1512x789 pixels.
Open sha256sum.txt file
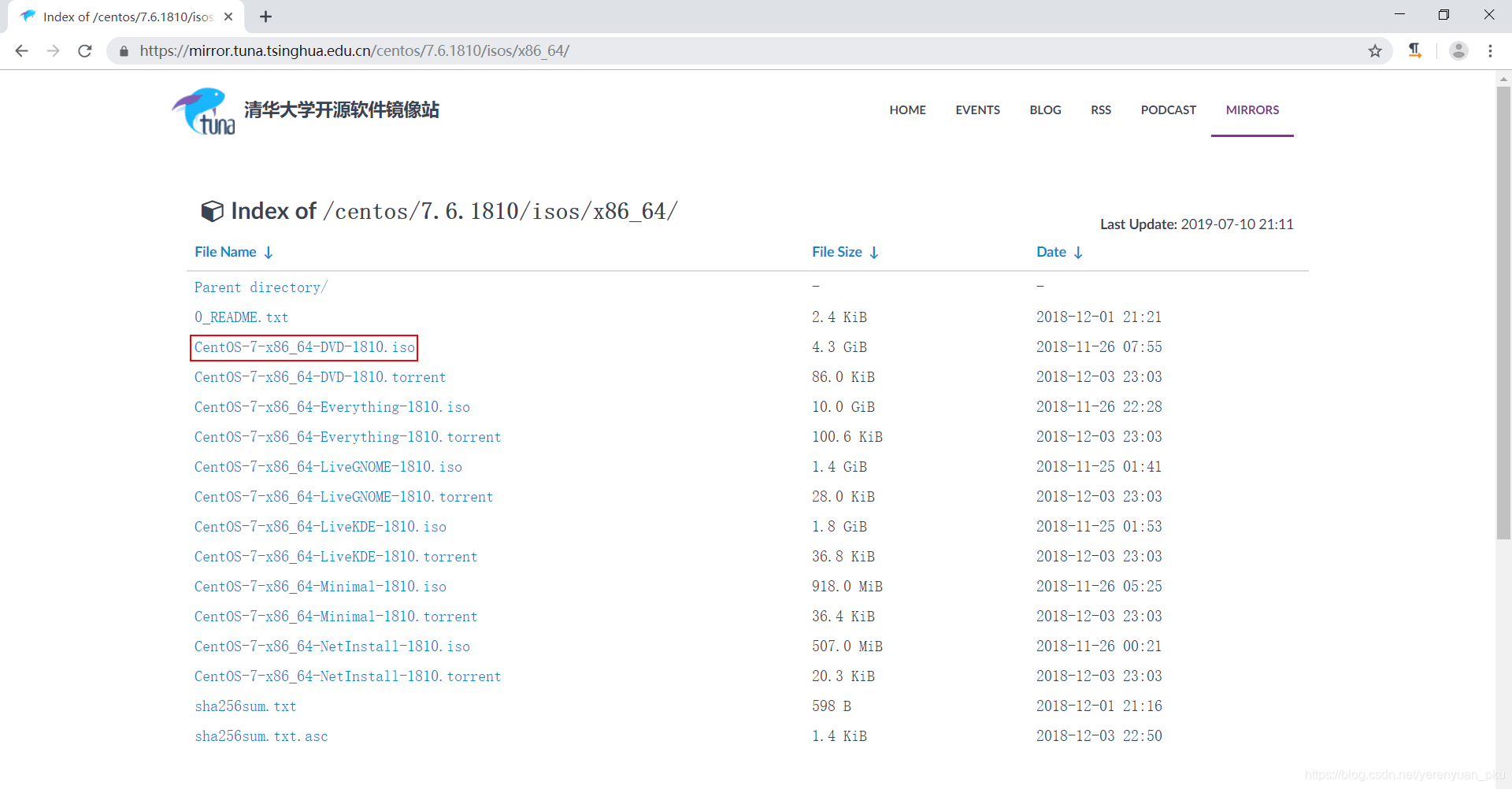245,706
